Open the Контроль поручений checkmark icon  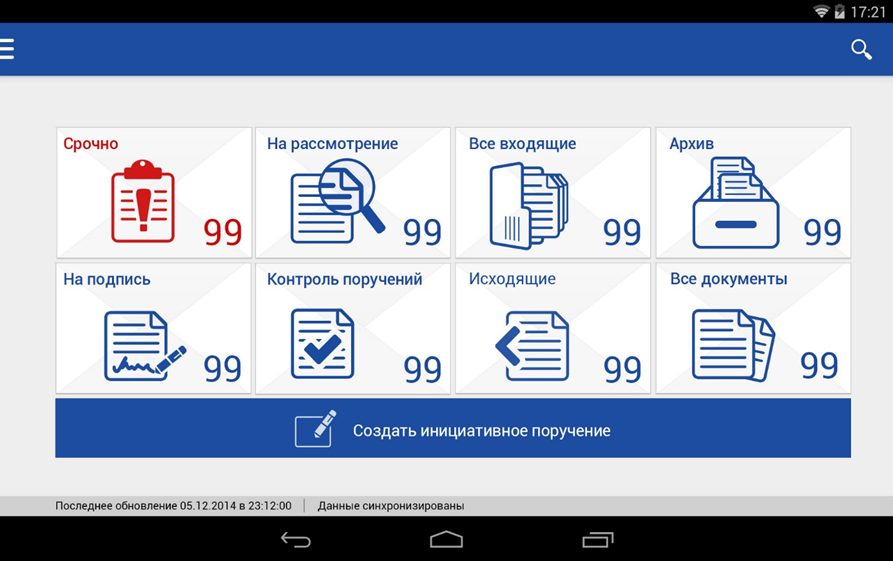tap(322, 343)
